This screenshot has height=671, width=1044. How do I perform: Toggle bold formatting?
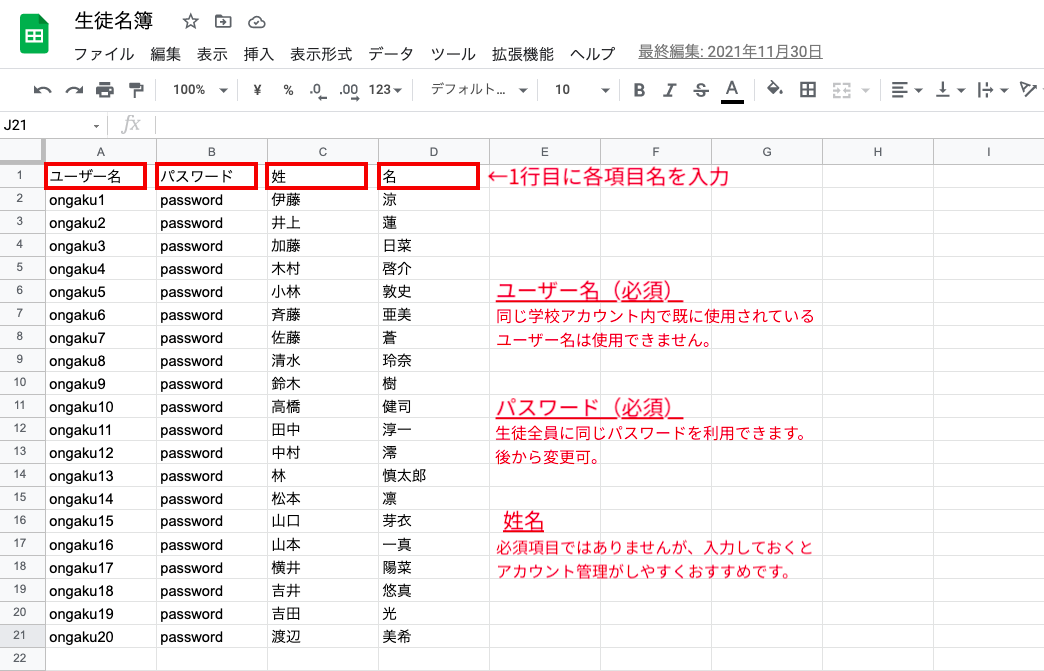pyautogui.click(x=638, y=89)
